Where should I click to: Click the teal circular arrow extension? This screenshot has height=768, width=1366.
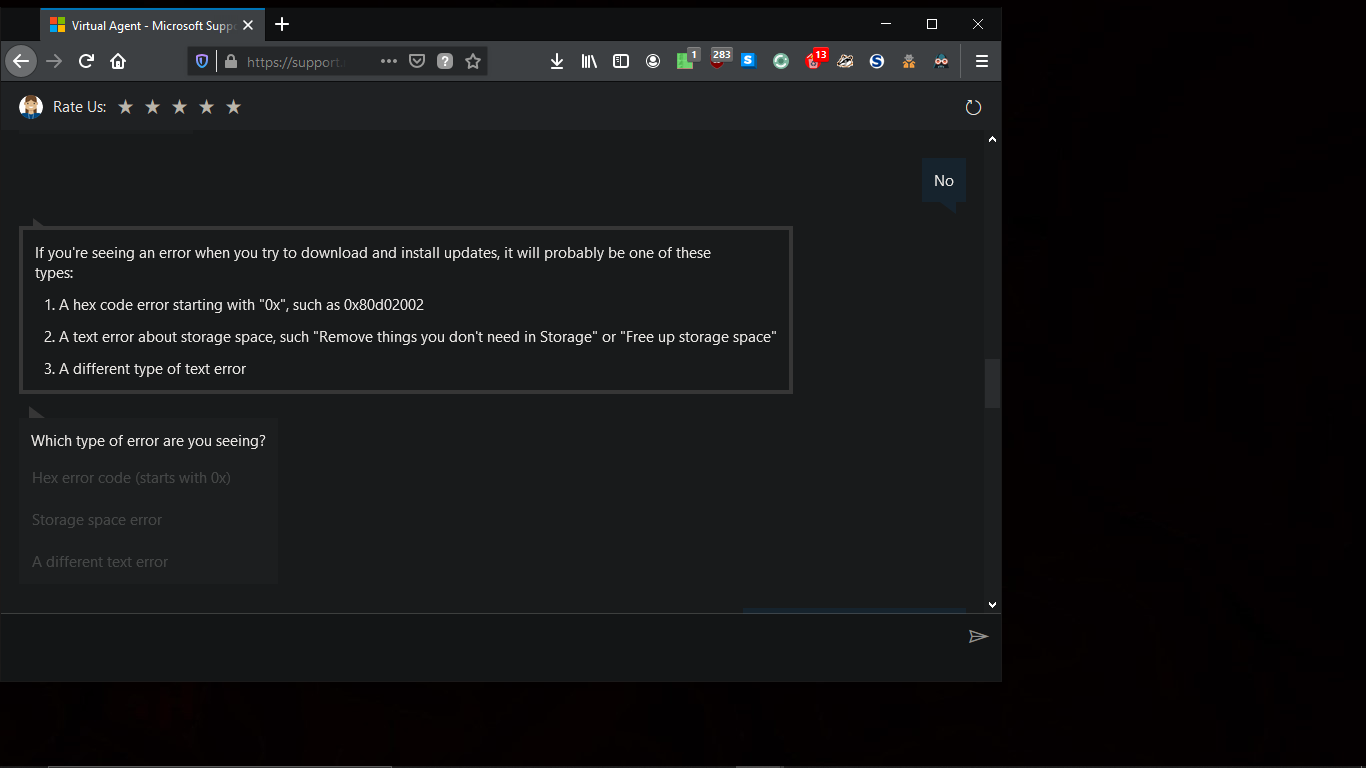click(x=781, y=61)
